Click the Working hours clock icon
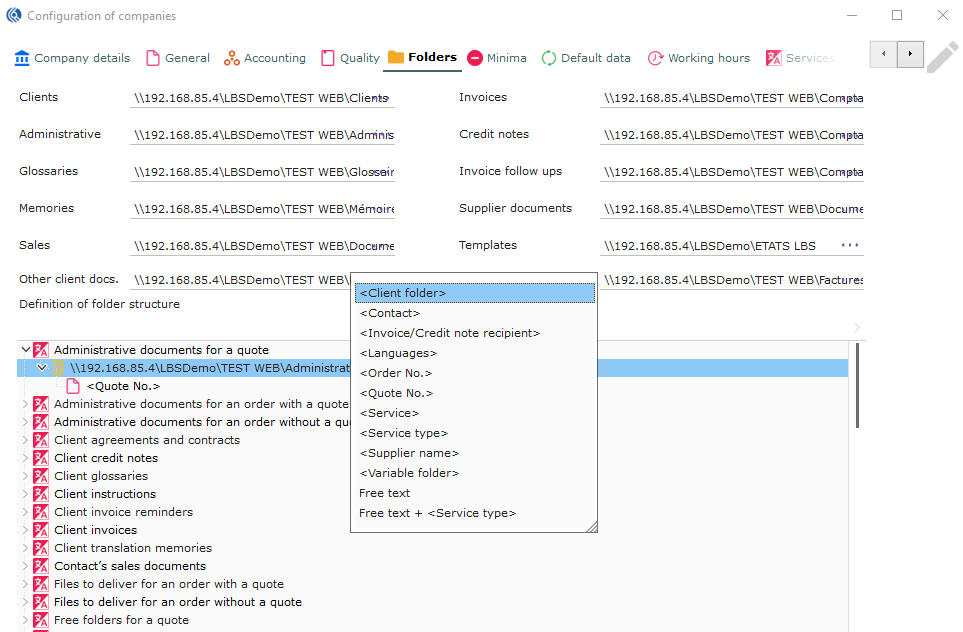963x632 pixels. click(x=656, y=58)
